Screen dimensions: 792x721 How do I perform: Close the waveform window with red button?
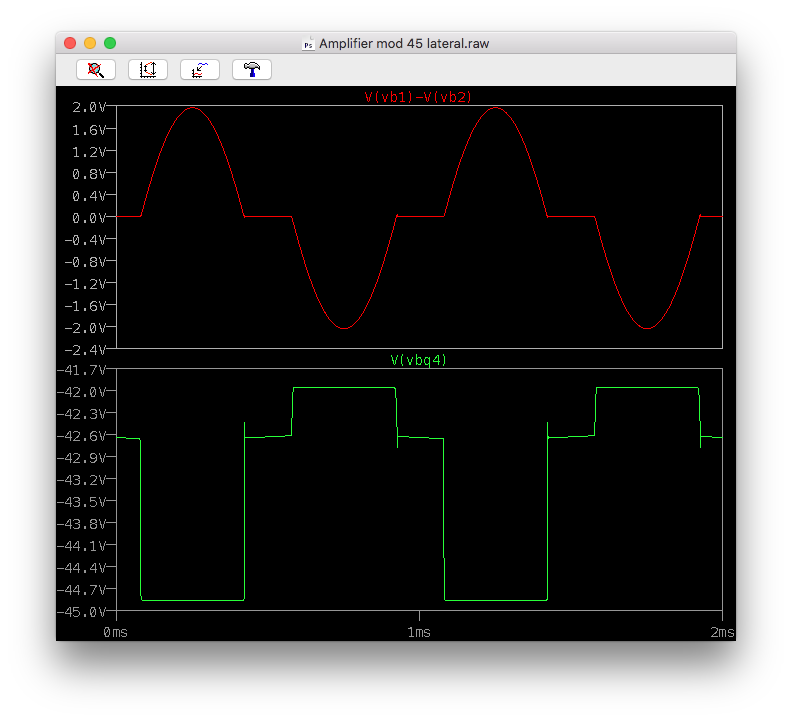click(x=70, y=43)
